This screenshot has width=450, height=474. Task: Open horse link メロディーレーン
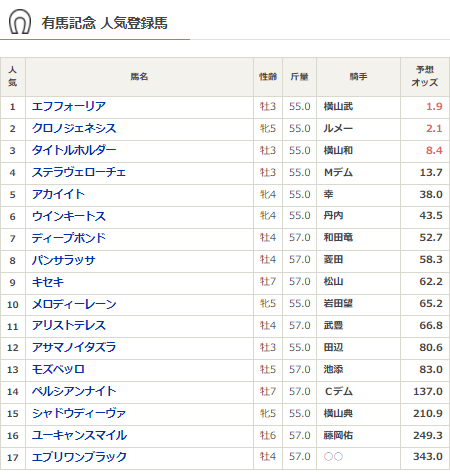pos(74,304)
